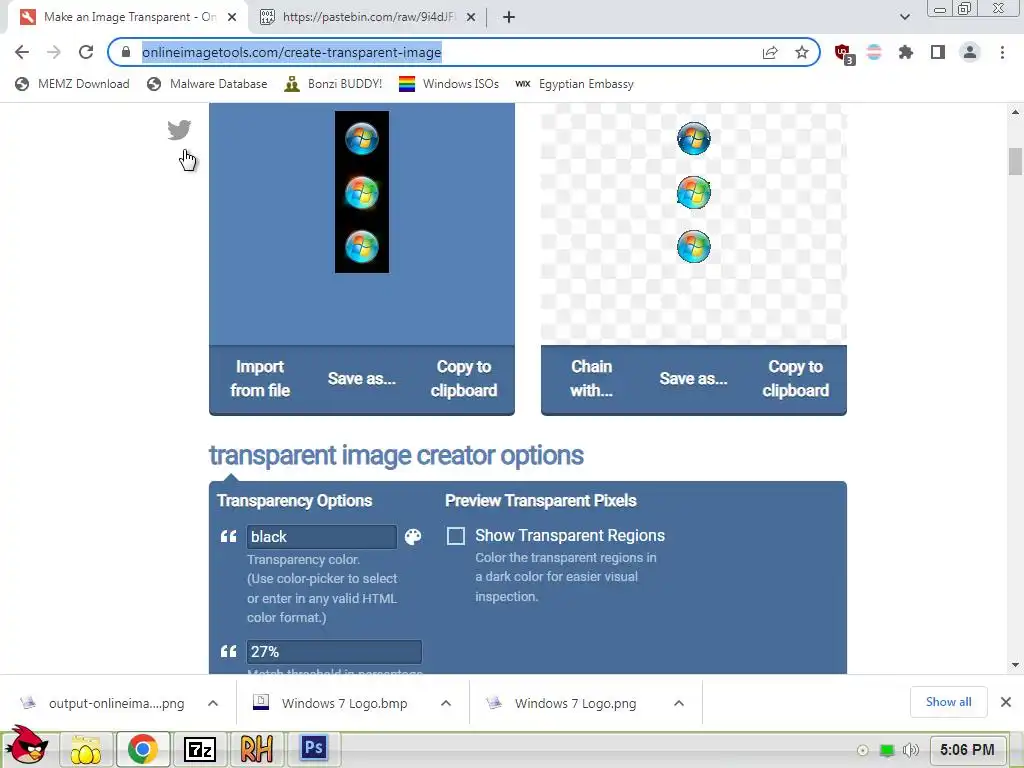
Task: Switch to Make an Image Transparent tab
Action: point(128,17)
